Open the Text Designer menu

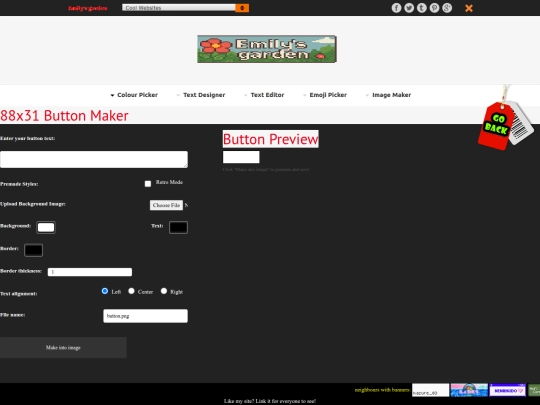(x=204, y=95)
